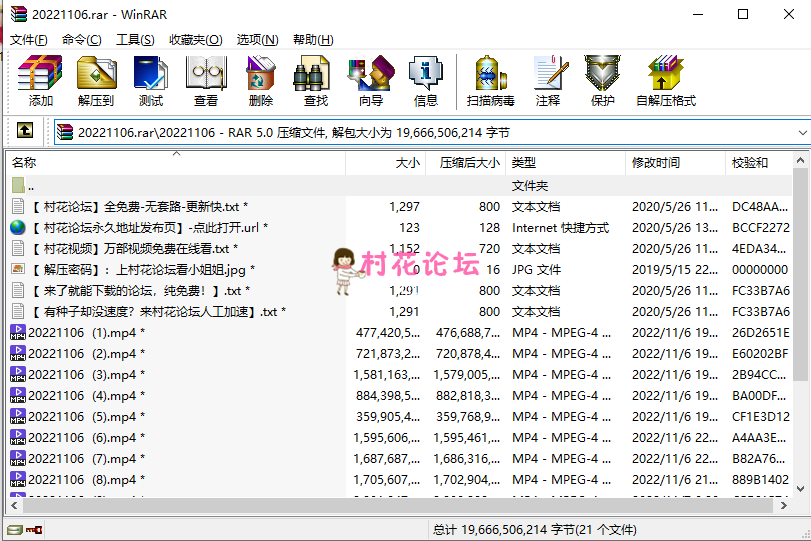Click the Find (查找) binoculars icon
Viewport: 811px width, 541px height.
point(315,81)
